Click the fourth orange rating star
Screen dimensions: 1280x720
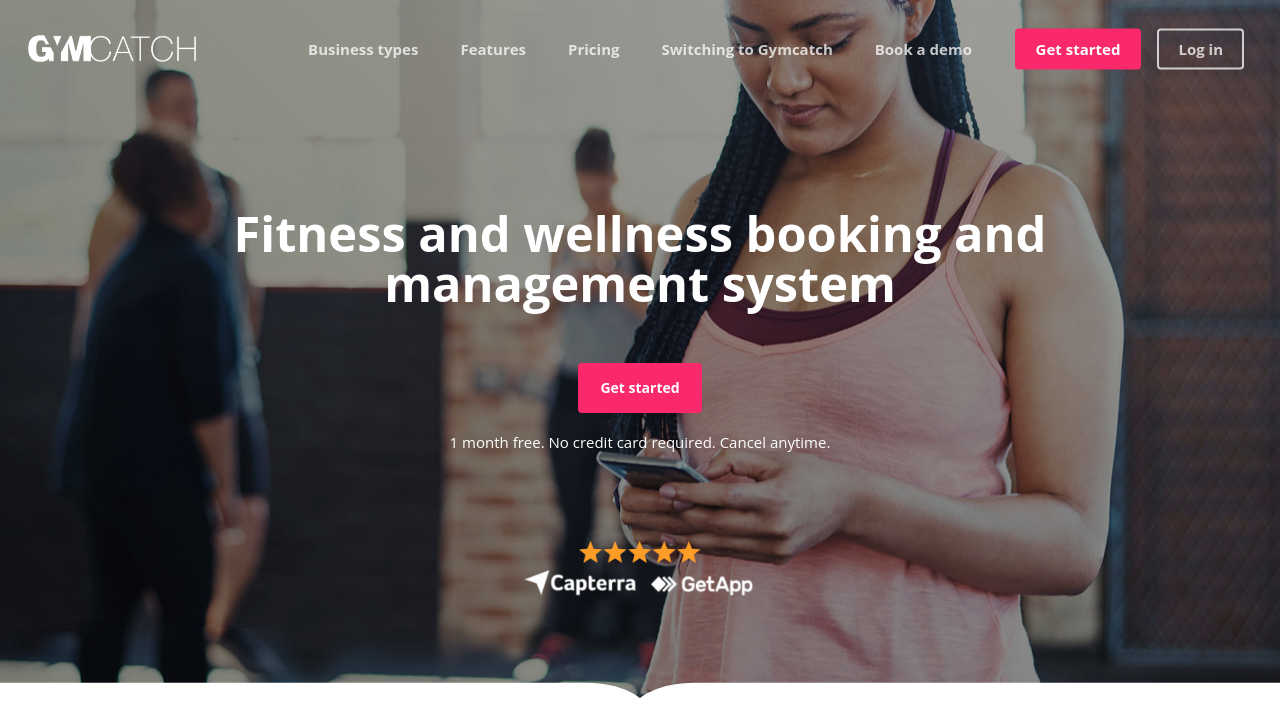point(664,552)
